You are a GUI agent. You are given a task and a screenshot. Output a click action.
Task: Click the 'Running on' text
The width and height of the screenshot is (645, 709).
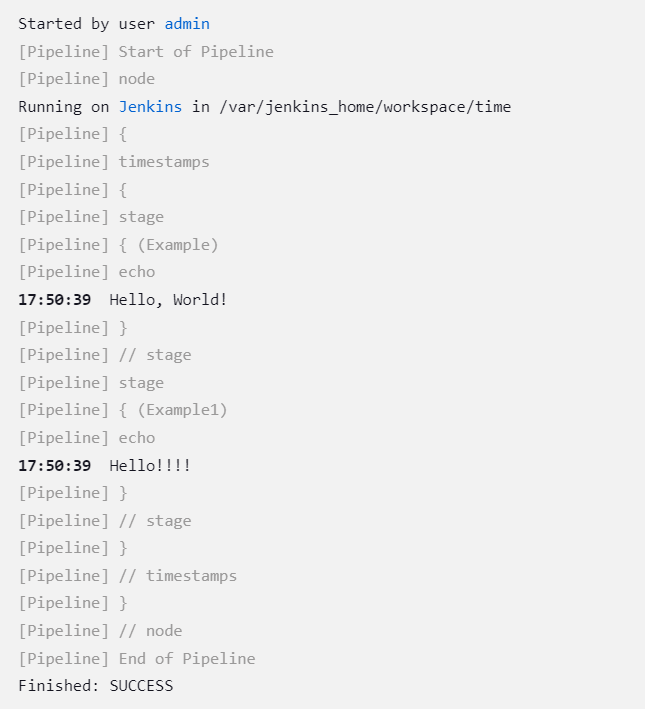pos(64,107)
